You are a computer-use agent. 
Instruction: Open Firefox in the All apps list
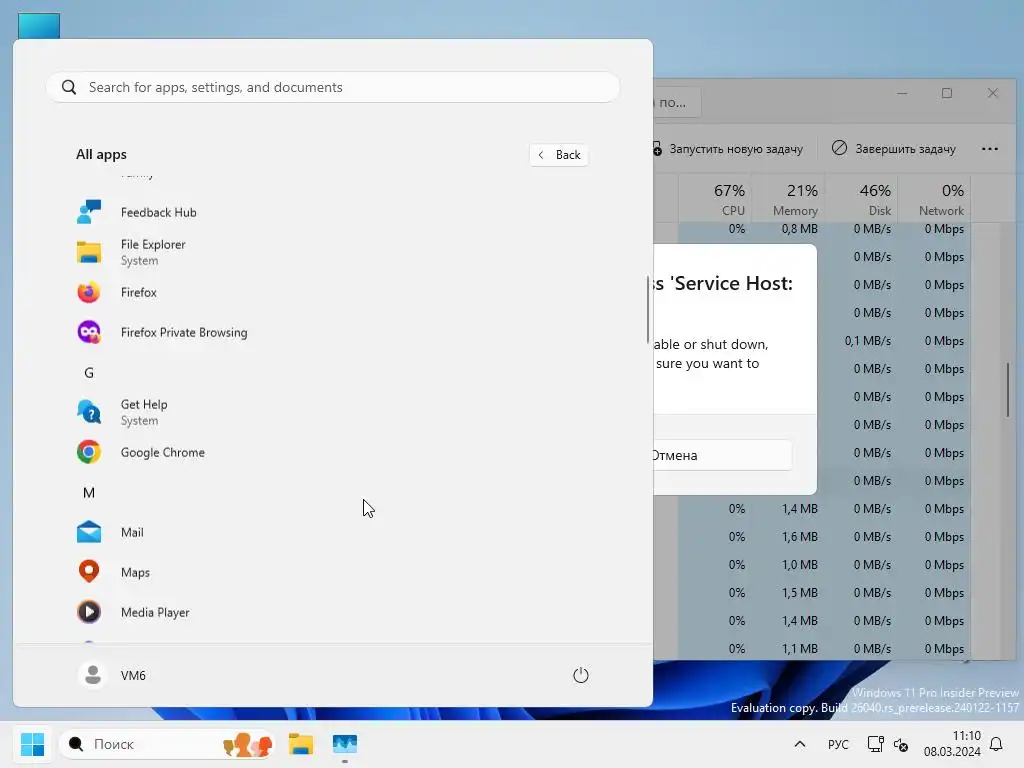tap(138, 293)
